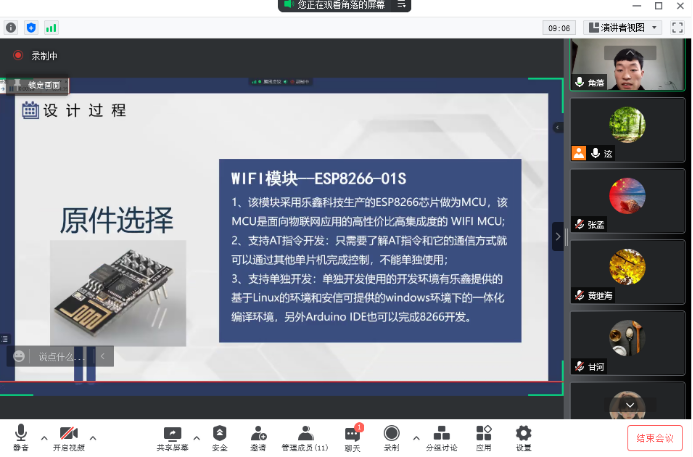Click the 原件选择 slide heading

click(x=117, y=220)
